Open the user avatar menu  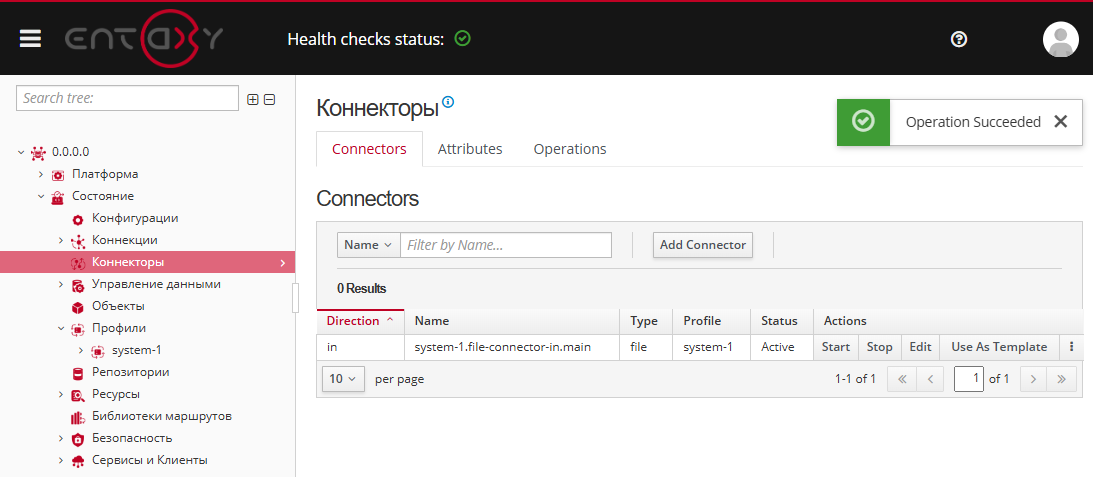click(x=1060, y=39)
